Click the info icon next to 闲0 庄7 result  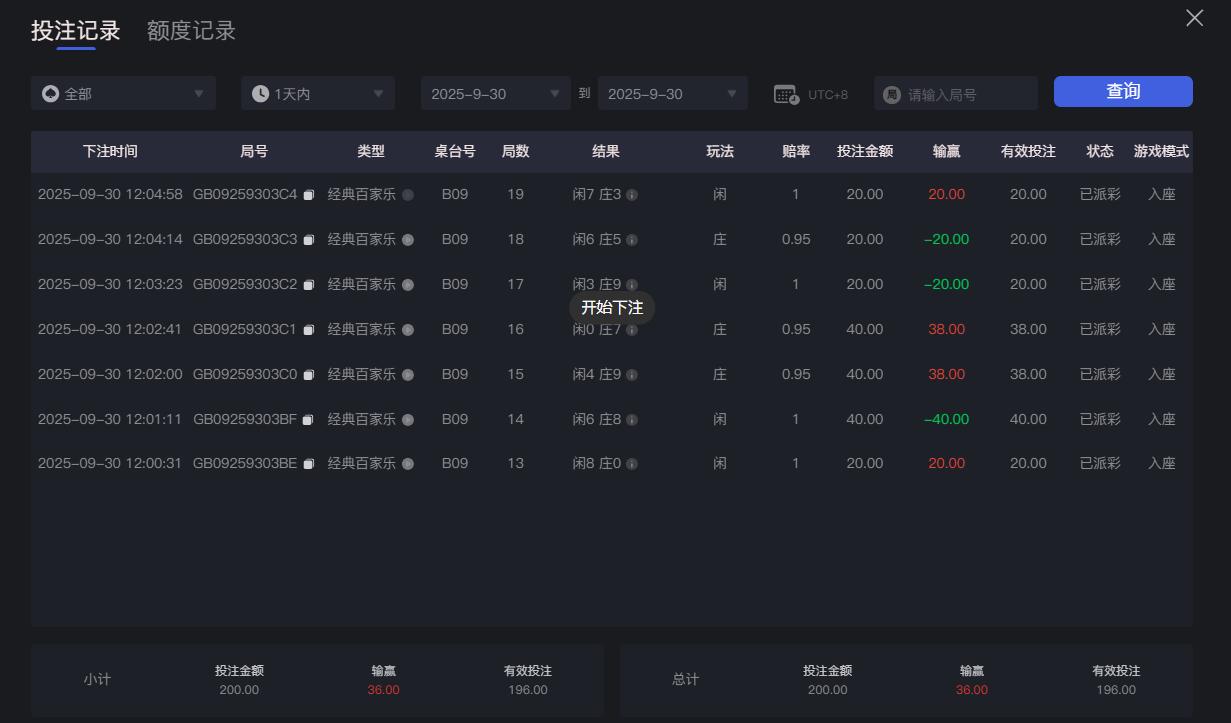(633, 329)
